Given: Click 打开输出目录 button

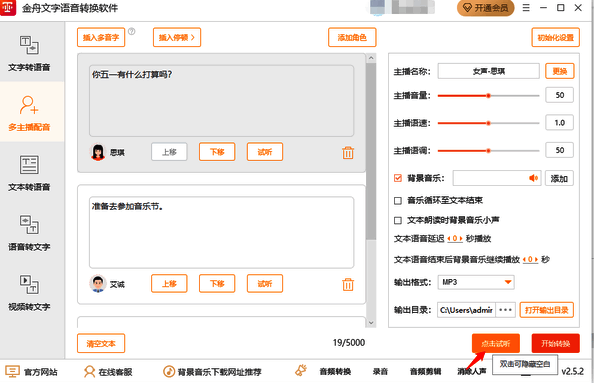Looking at the screenshot, I should pyautogui.click(x=547, y=310).
